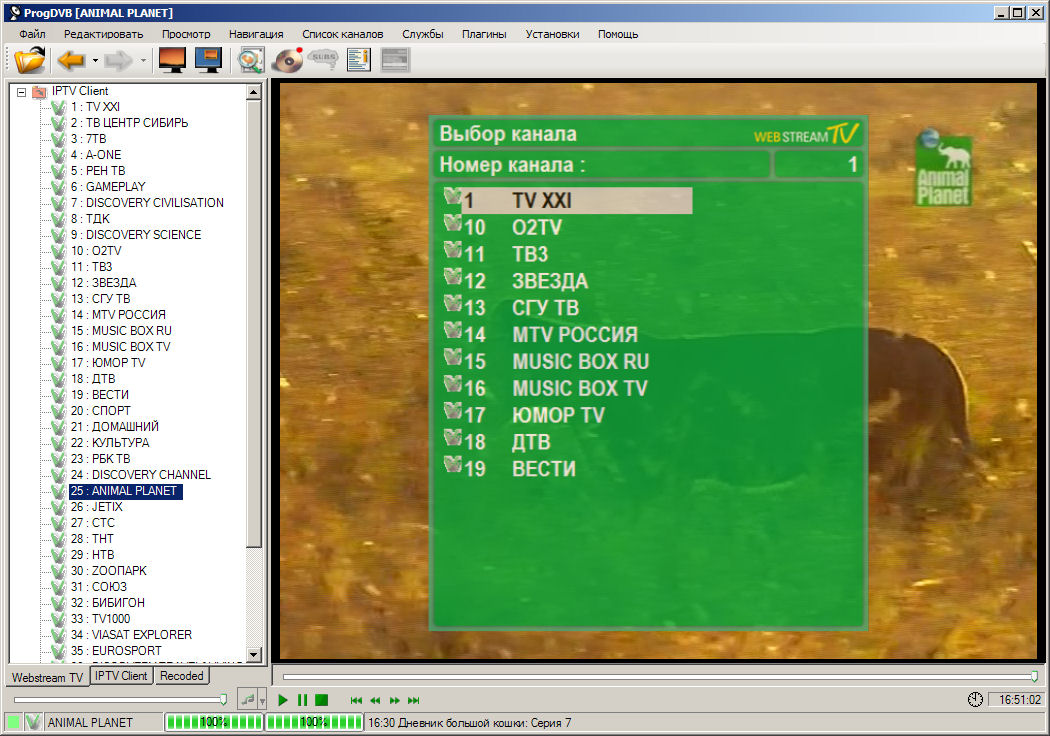The image size is (1050, 736).
Task: Click the disc record icon
Action: [x=288, y=60]
